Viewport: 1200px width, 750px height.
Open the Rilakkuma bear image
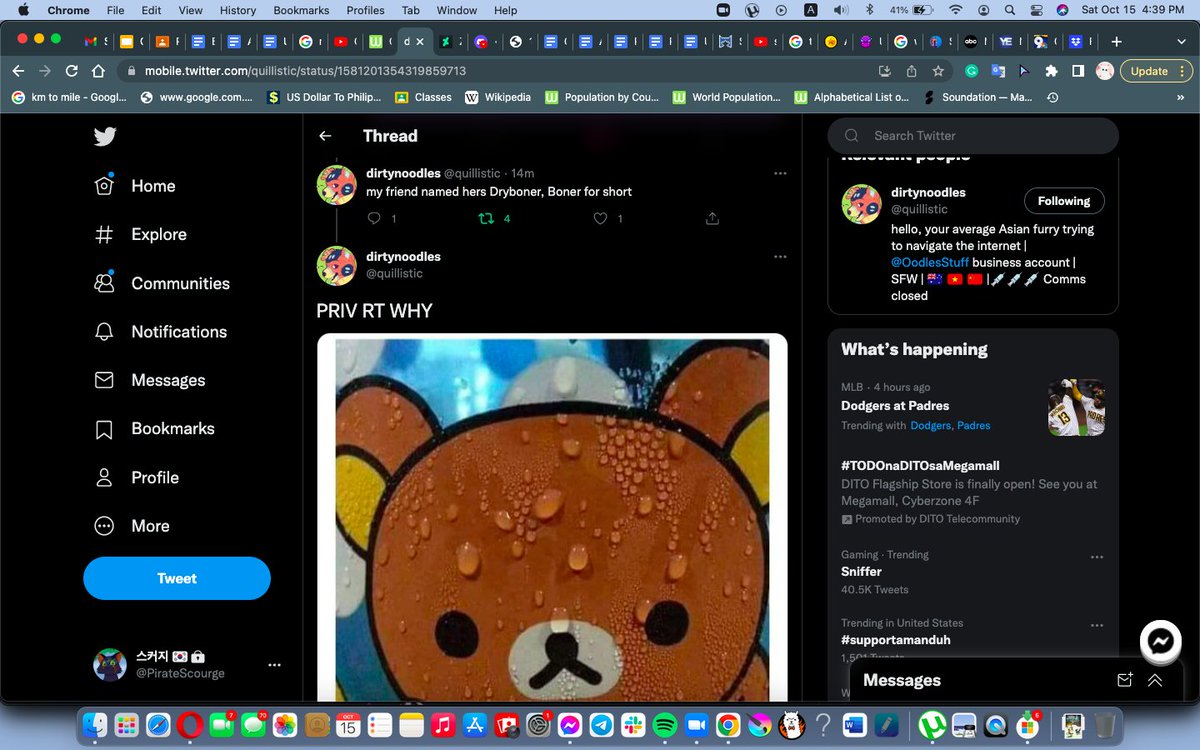552,518
